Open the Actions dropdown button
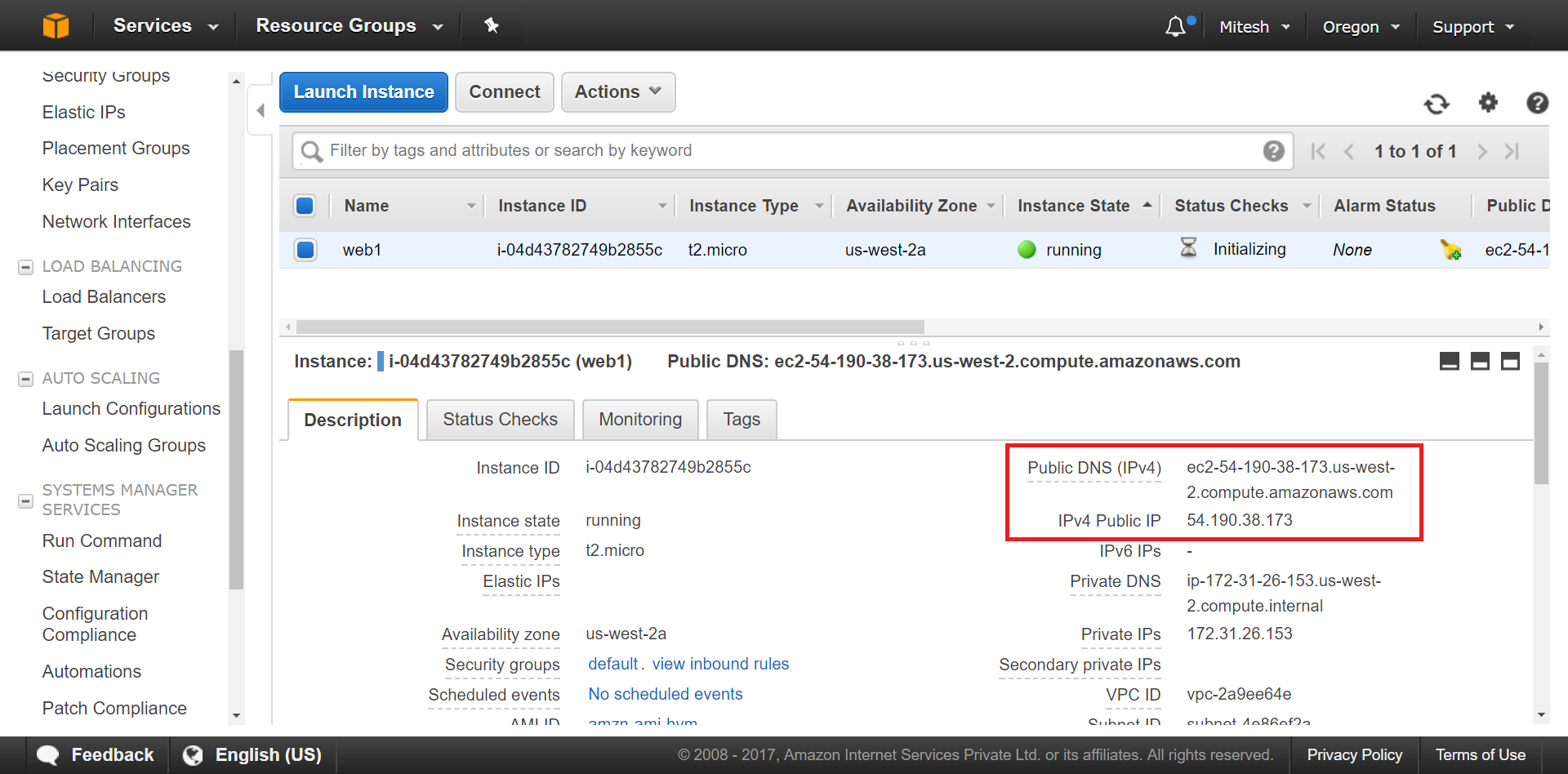The image size is (1568, 774). (618, 92)
